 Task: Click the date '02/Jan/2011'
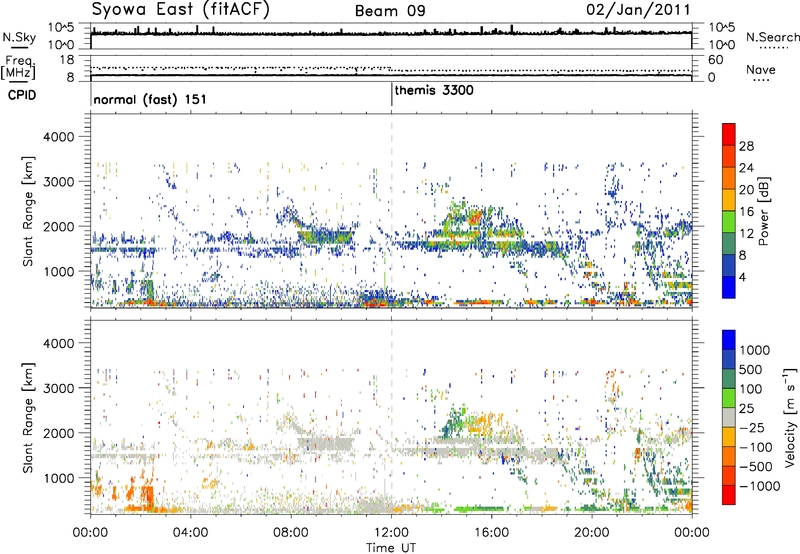click(x=638, y=10)
